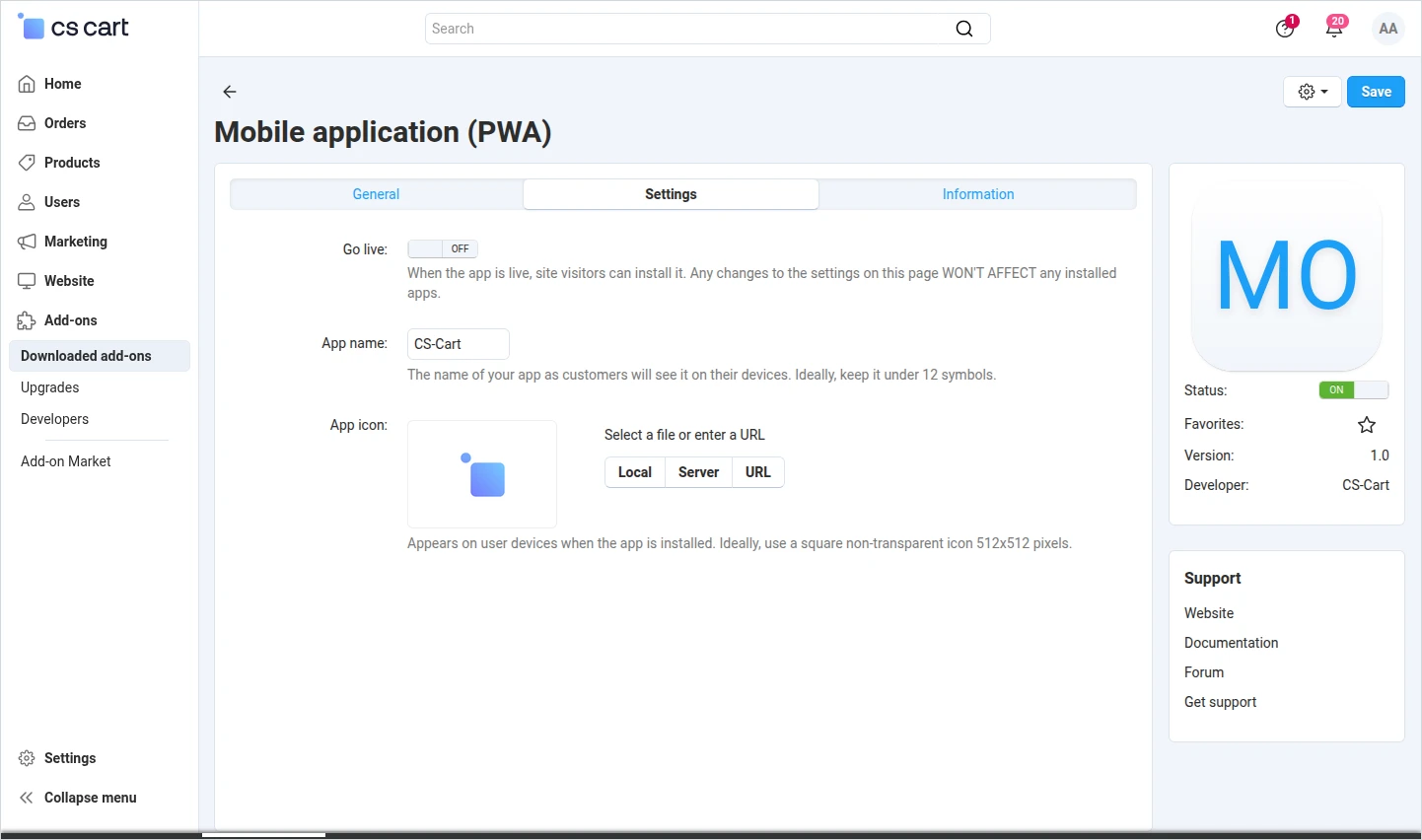This screenshot has width=1422, height=840.
Task: Click the Website monitor icon
Action: click(27, 281)
